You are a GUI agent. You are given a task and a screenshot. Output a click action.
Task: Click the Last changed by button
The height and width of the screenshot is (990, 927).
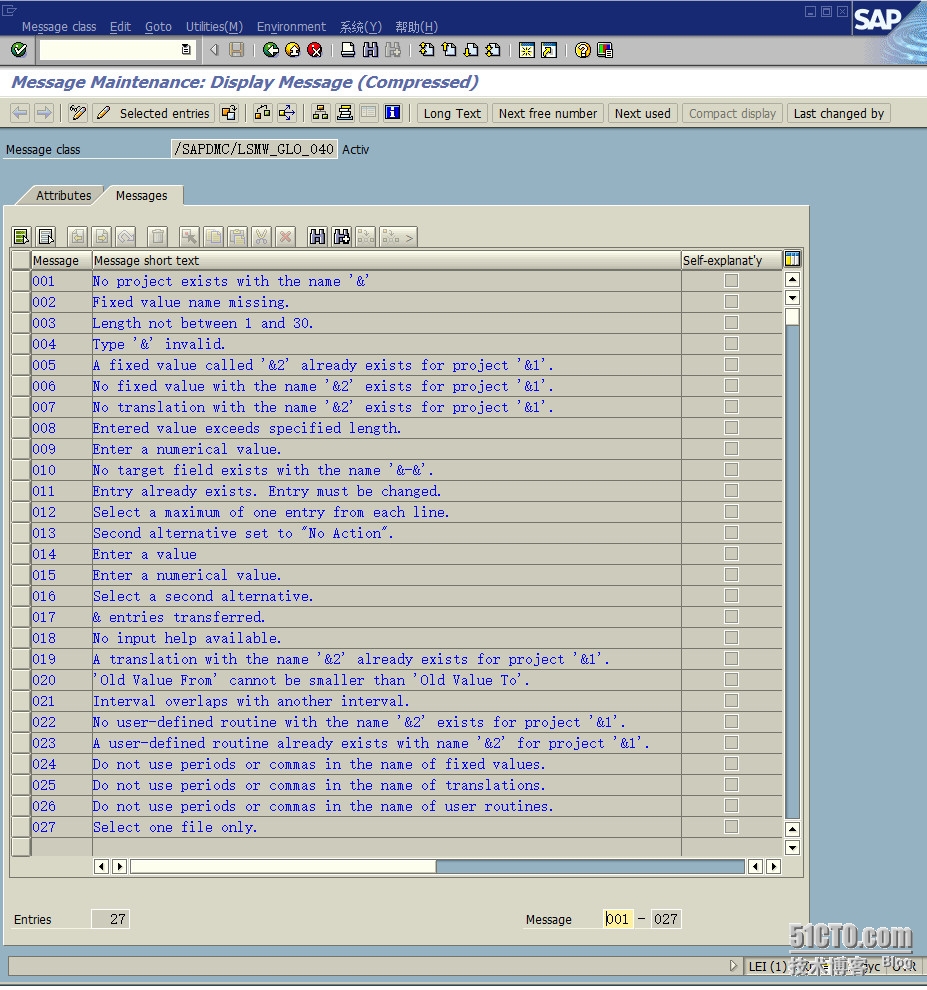[x=839, y=113]
